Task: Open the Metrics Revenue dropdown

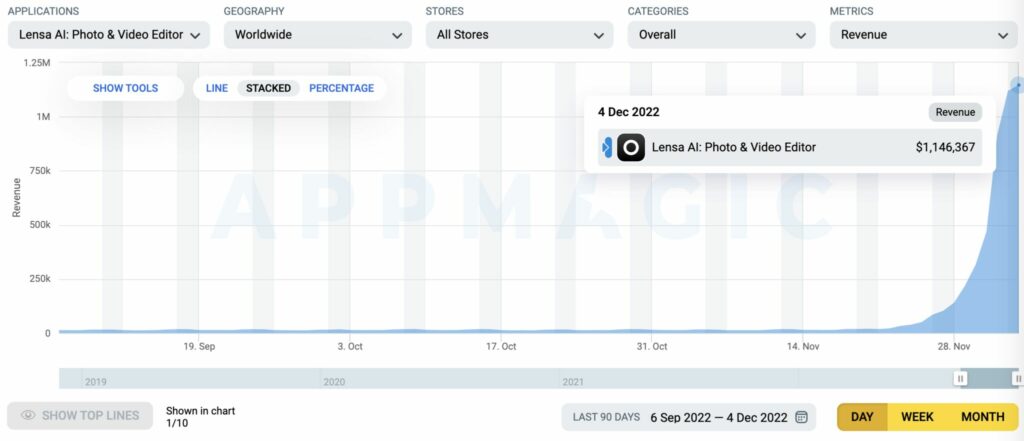Action: tap(924, 35)
